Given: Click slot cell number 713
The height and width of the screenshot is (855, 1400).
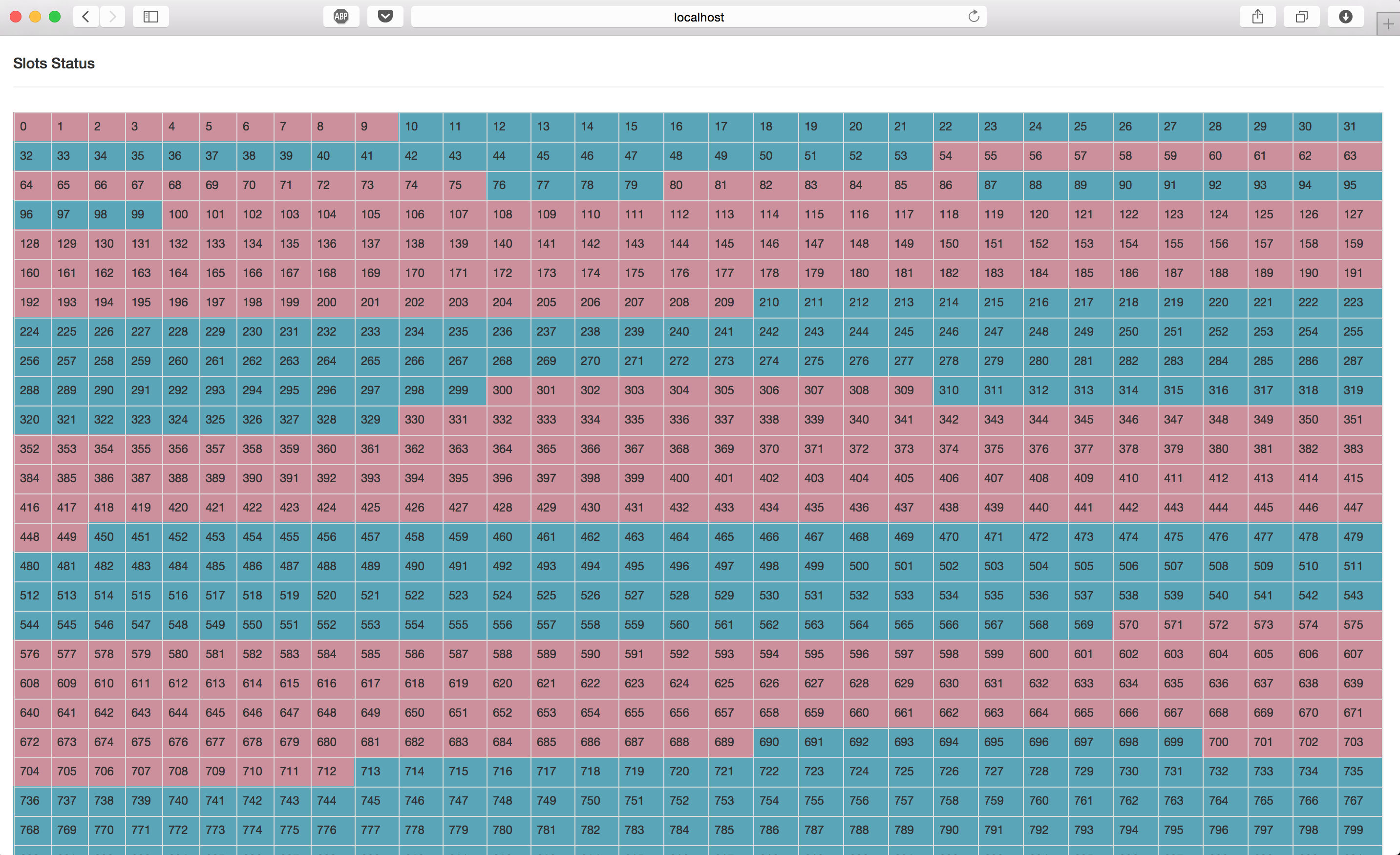Looking at the screenshot, I should 377,771.
